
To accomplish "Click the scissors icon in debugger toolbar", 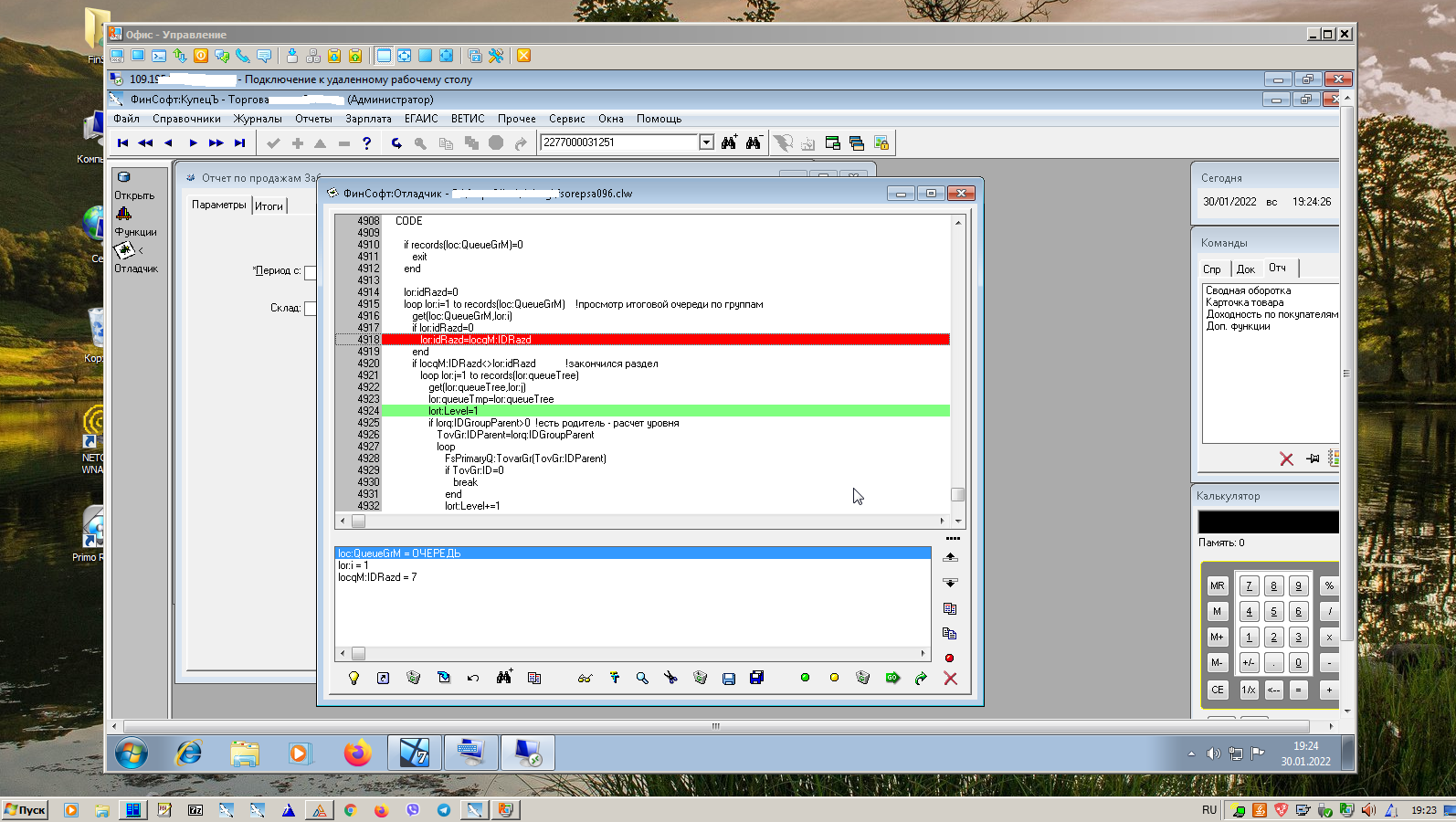I will point(670,678).
